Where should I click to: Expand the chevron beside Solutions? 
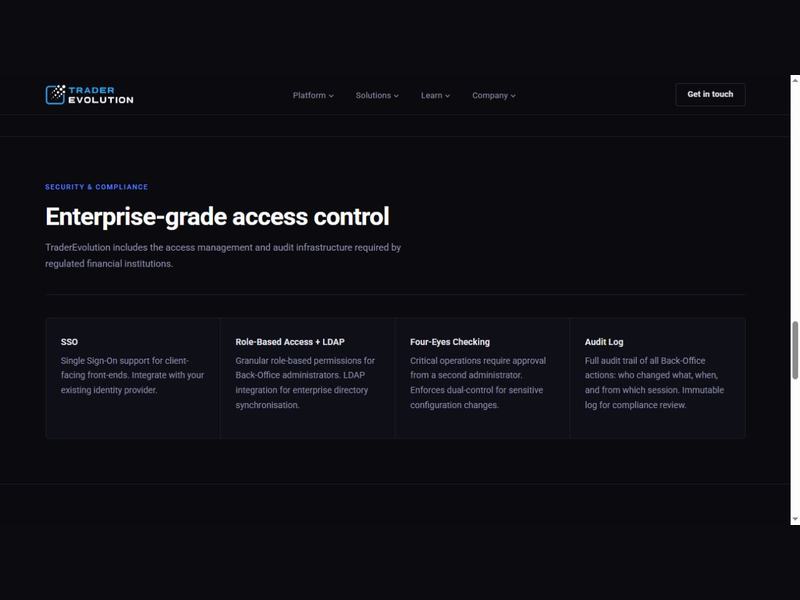click(396, 96)
